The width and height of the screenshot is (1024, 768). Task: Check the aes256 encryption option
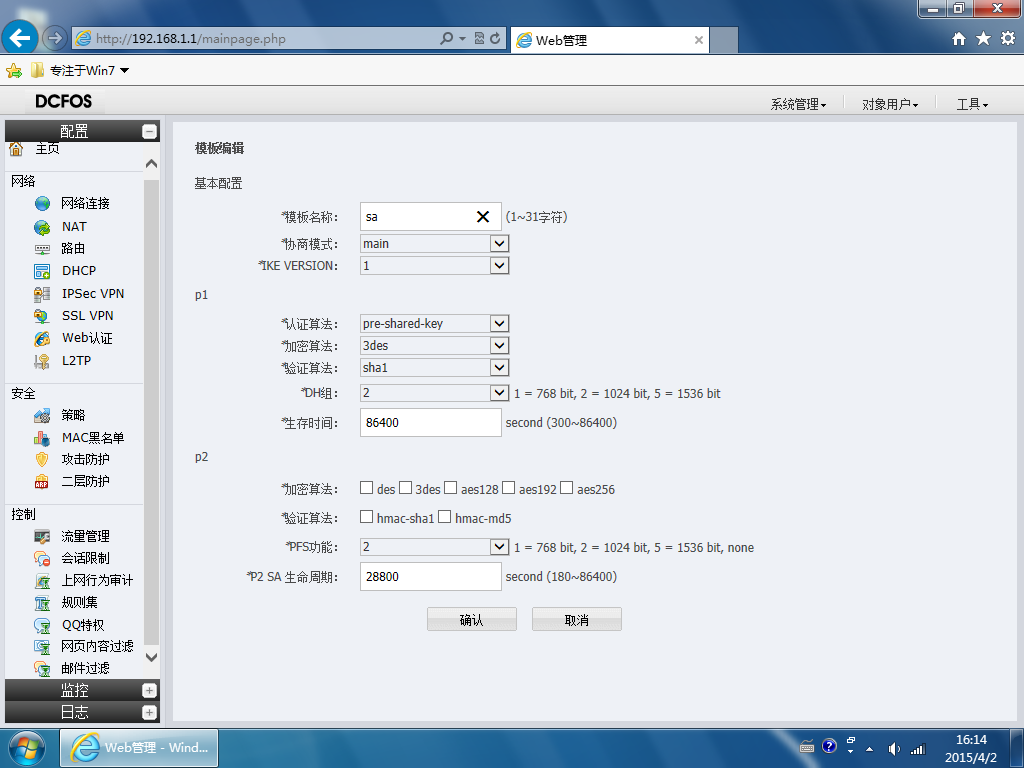coord(567,488)
